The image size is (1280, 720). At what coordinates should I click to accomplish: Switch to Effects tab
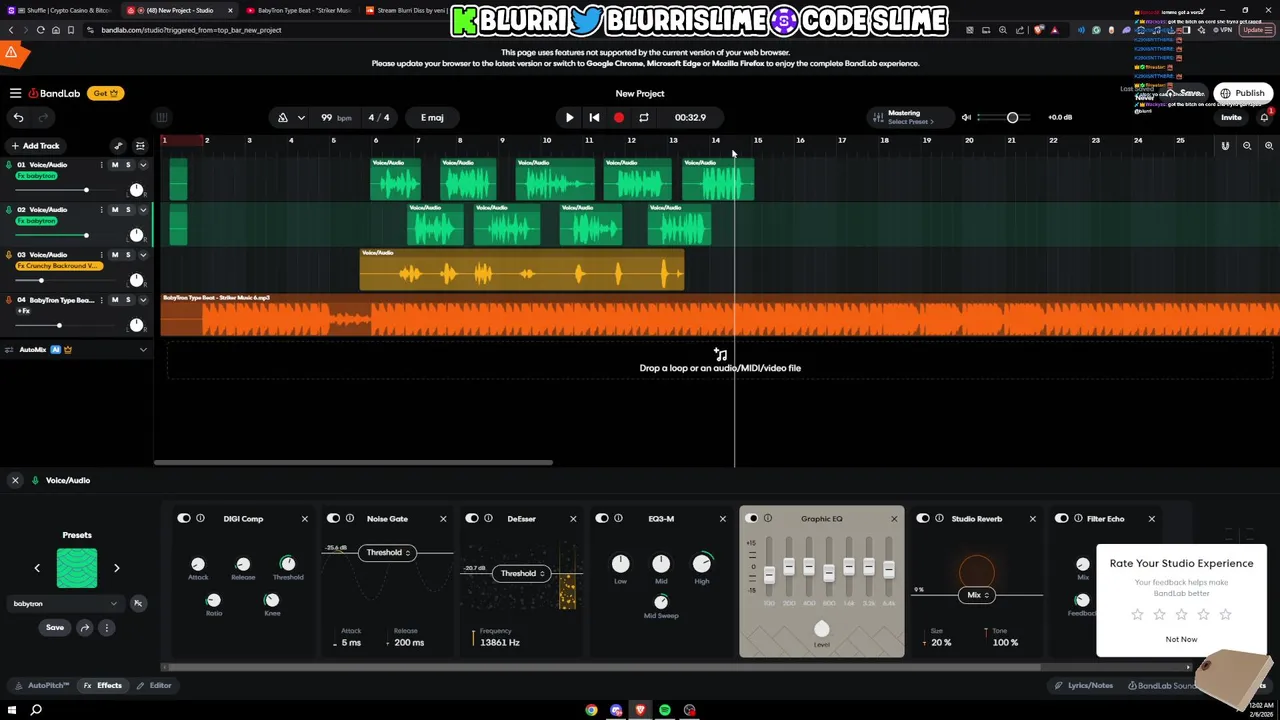pos(103,686)
